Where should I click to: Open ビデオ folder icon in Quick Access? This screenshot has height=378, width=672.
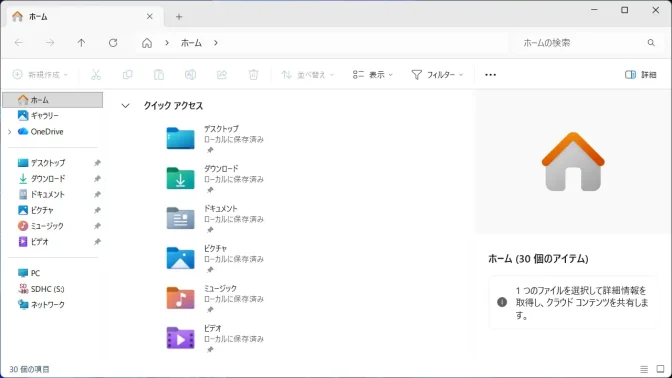pos(180,338)
